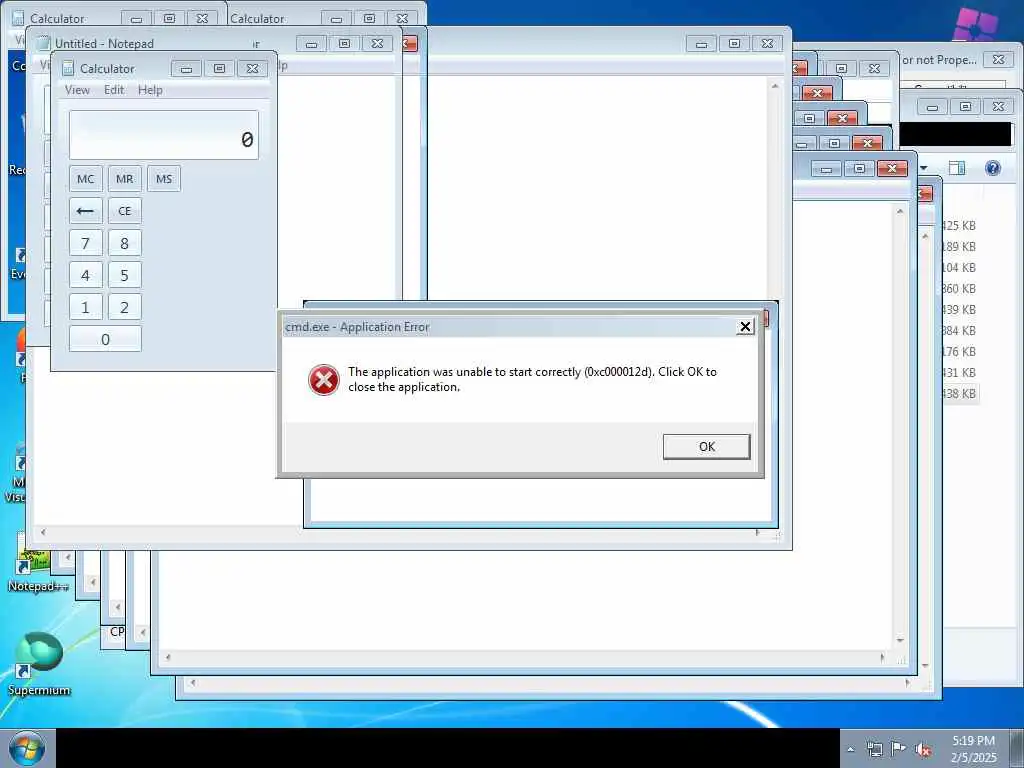This screenshot has height=768, width=1024.
Task: Click OK in the cmd.exe error dialog
Action: pyautogui.click(x=707, y=447)
